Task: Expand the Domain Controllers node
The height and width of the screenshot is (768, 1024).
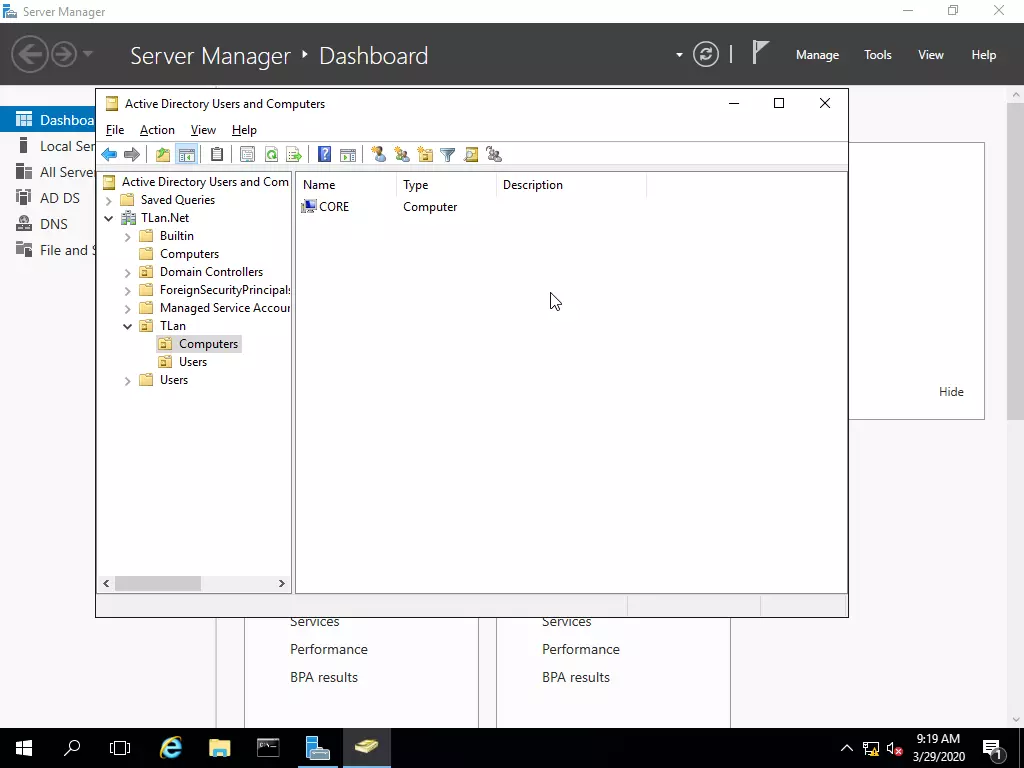Action: point(128,272)
